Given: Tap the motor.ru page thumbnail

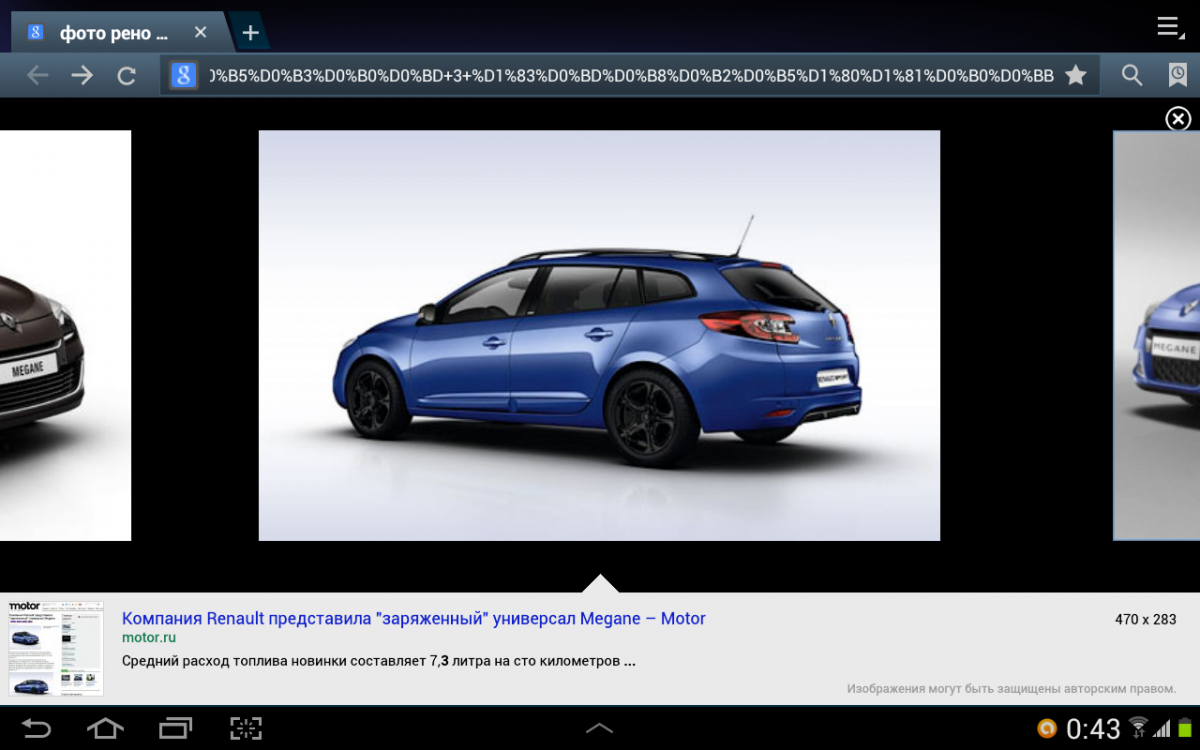Looking at the screenshot, I should [56, 648].
